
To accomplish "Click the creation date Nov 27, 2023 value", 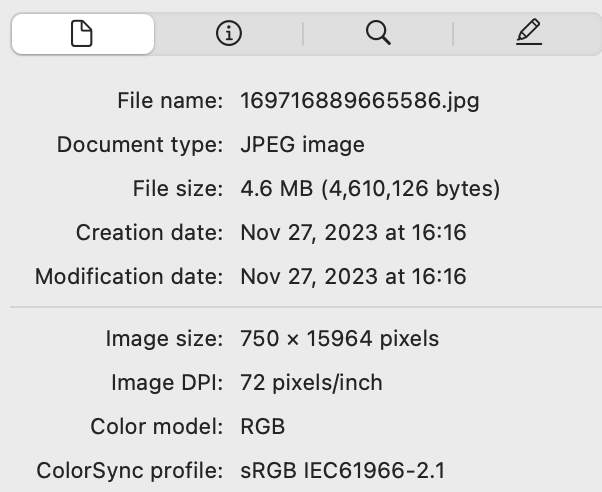I will coord(353,232).
